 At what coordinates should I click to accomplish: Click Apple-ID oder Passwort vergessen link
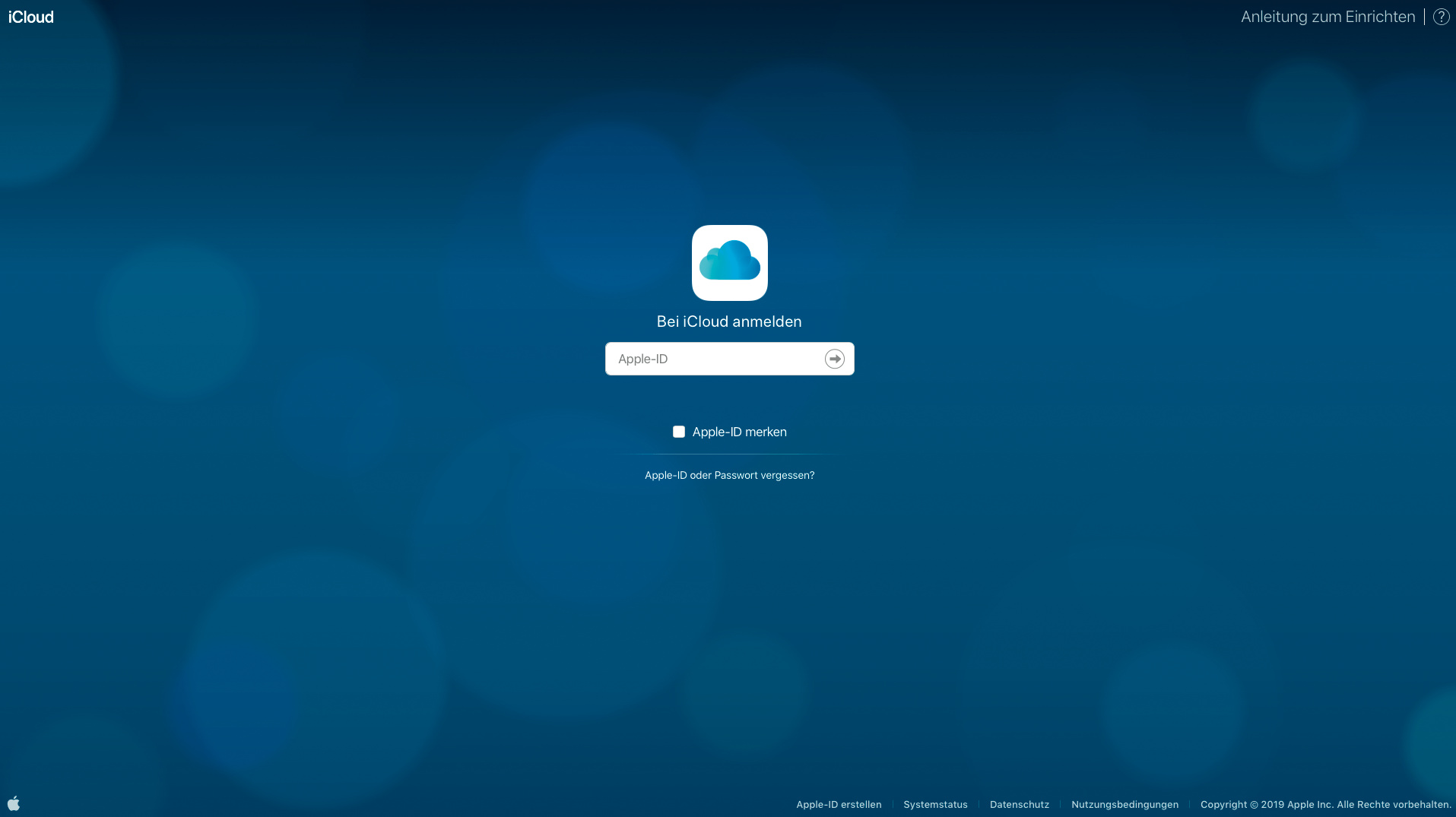[729, 475]
